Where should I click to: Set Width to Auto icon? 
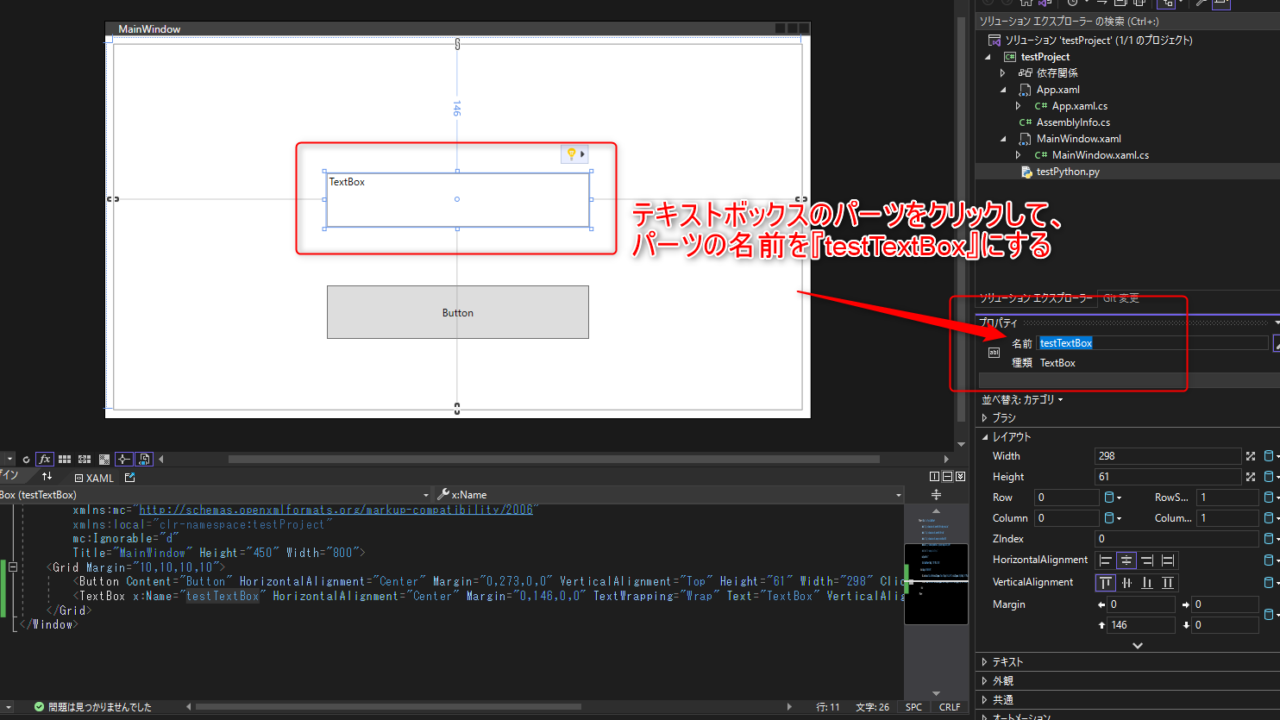coord(1251,456)
